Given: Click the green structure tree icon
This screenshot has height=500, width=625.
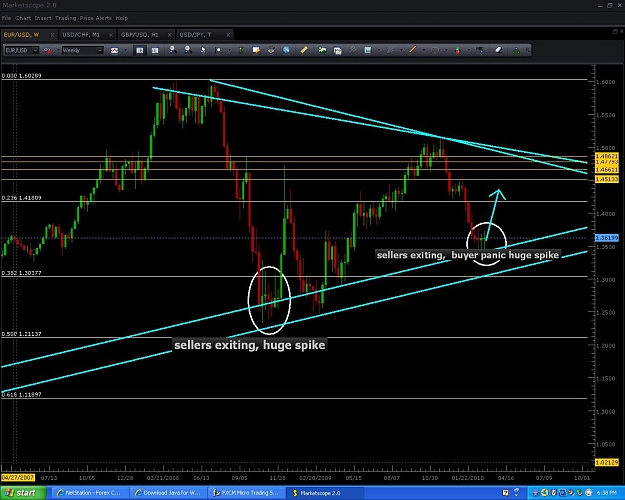Looking at the screenshot, I should (516, 50).
